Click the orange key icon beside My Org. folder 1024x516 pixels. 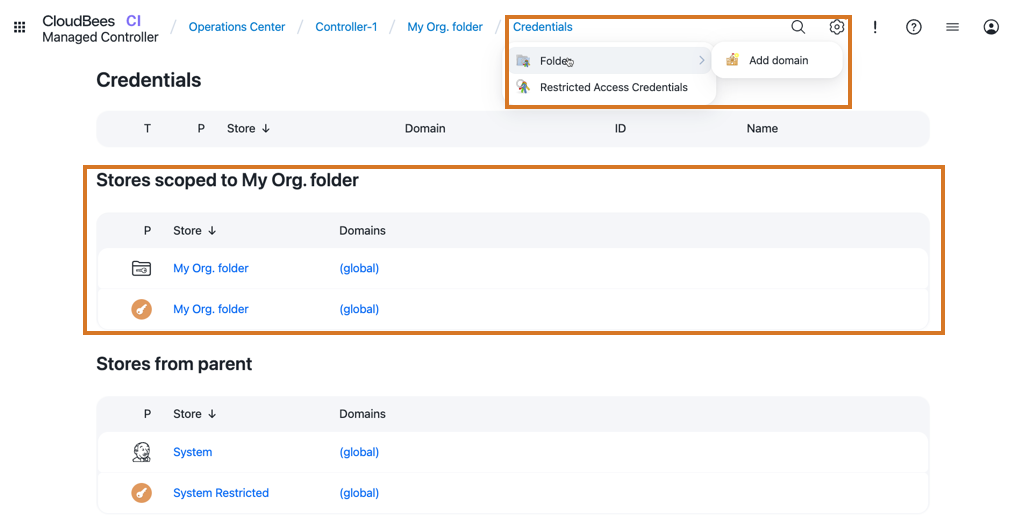(141, 309)
